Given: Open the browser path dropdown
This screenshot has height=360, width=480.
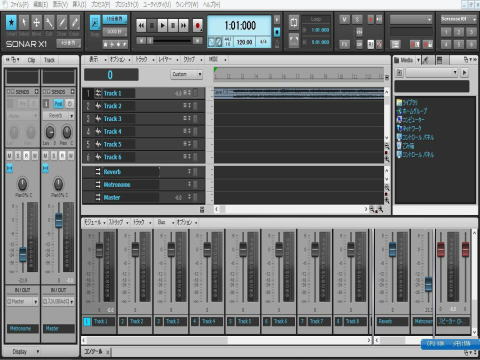Looking at the screenshot, I should [x=432, y=72].
